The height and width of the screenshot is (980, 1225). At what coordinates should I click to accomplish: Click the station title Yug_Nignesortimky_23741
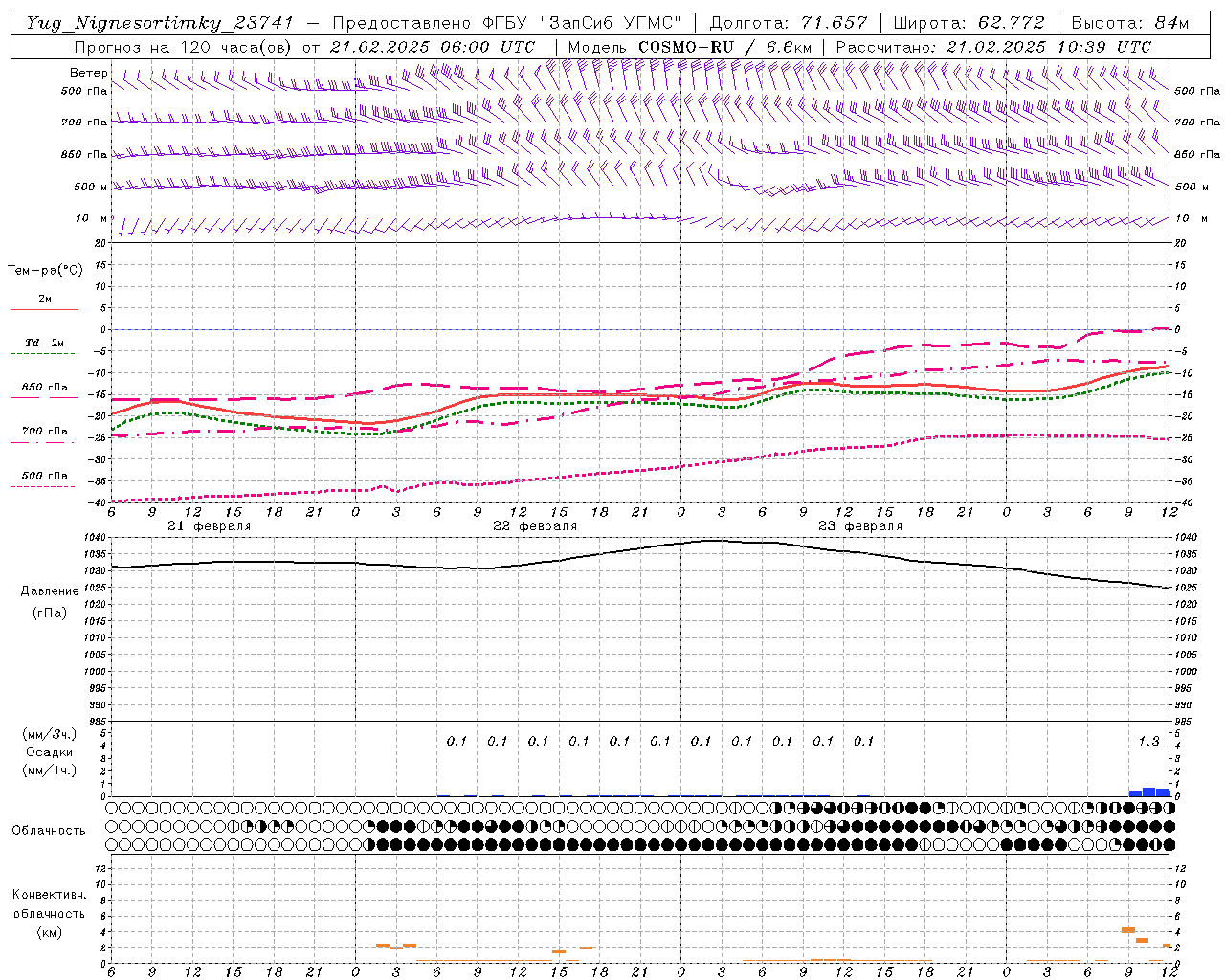pyautogui.click(x=162, y=23)
